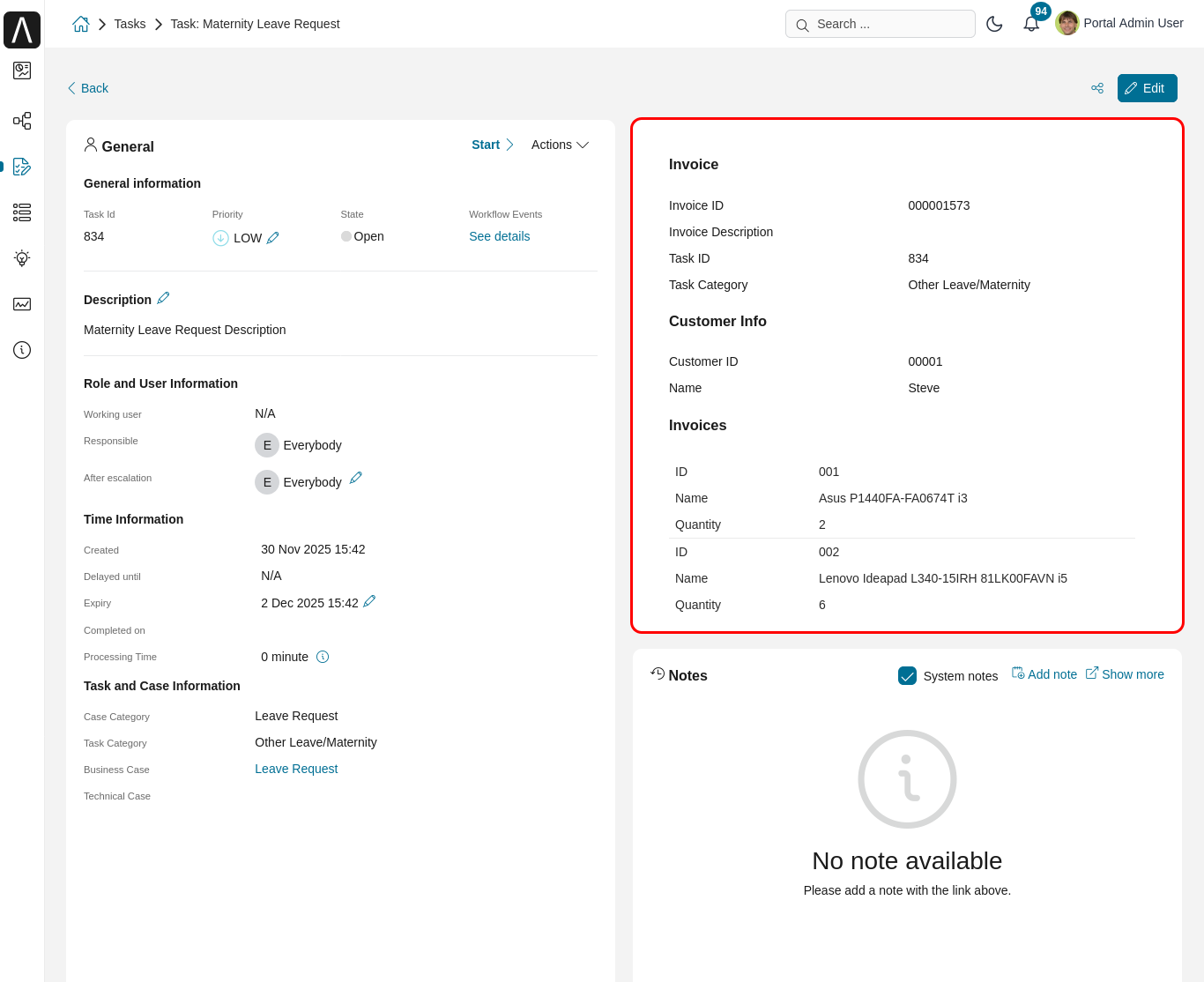Click the home icon in the breadcrumb

(80, 24)
